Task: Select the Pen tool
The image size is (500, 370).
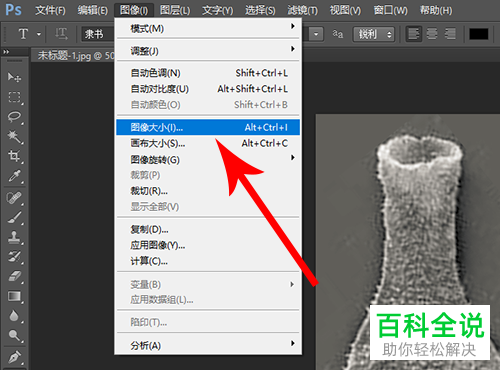Action: click(x=14, y=357)
